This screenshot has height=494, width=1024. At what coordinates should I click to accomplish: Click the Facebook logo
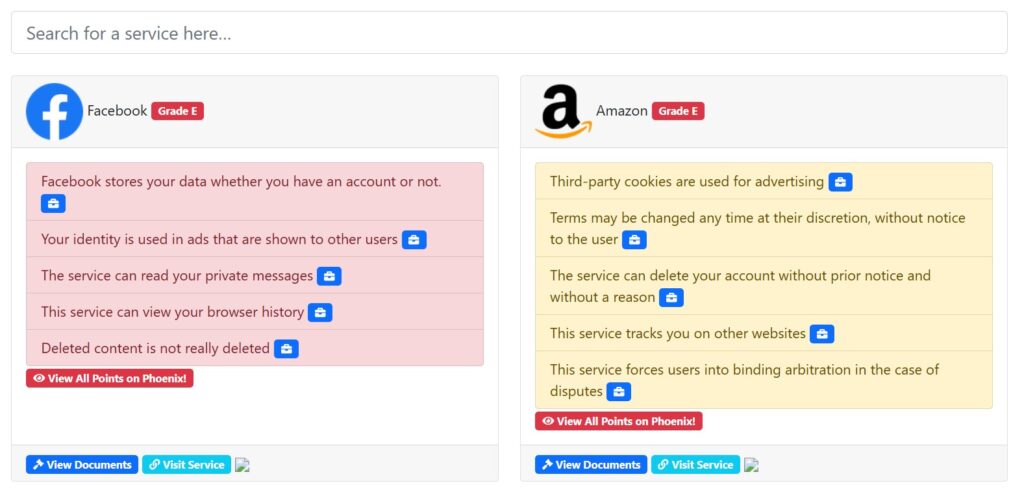[x=55, y=112]
